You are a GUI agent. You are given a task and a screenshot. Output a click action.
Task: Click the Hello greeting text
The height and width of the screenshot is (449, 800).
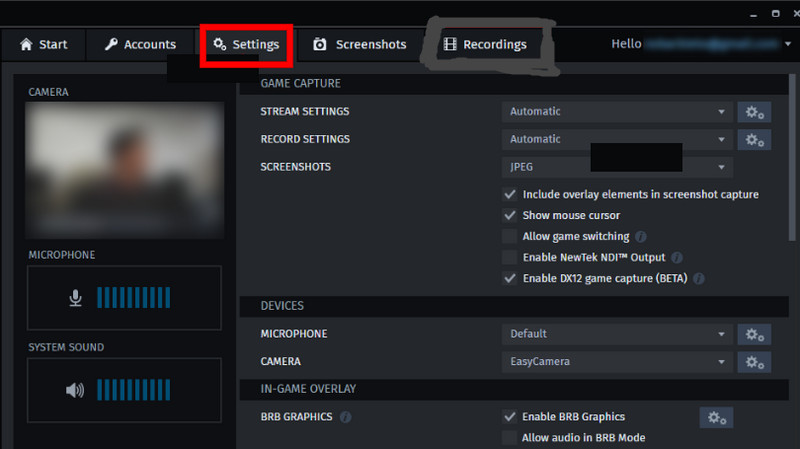pos(626,44)
